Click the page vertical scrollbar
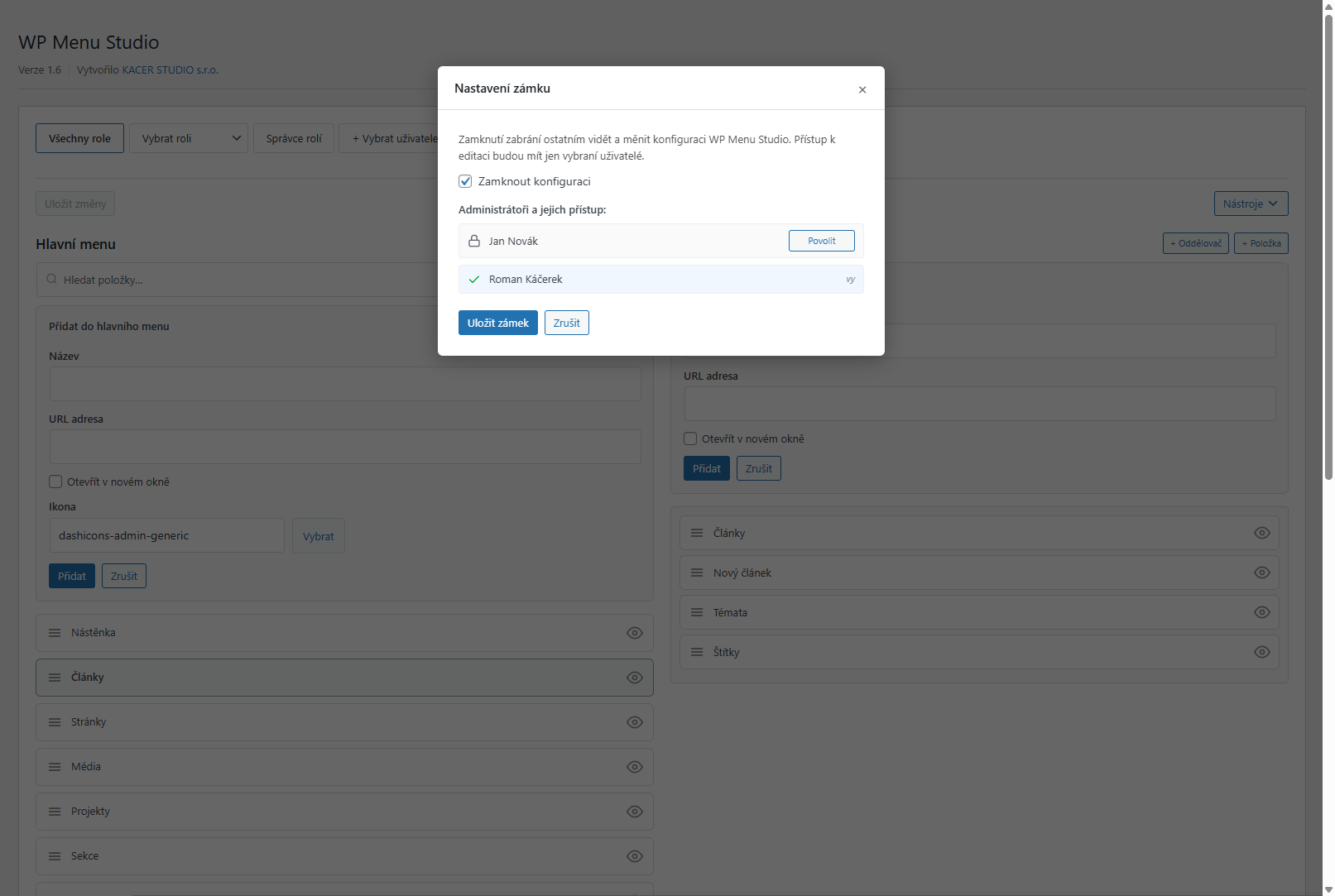The image size is (1335, 896). (x=1328, y=246)
